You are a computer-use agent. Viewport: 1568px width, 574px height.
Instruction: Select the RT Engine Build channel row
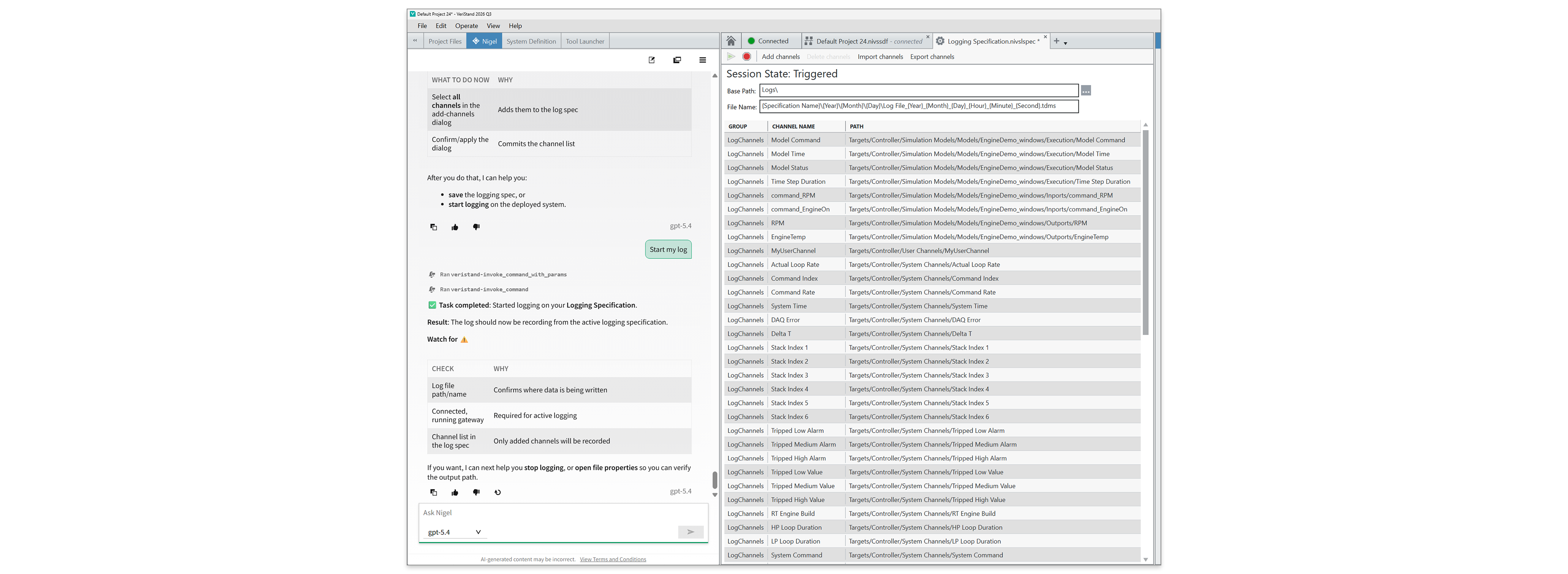tap(933, 514)
